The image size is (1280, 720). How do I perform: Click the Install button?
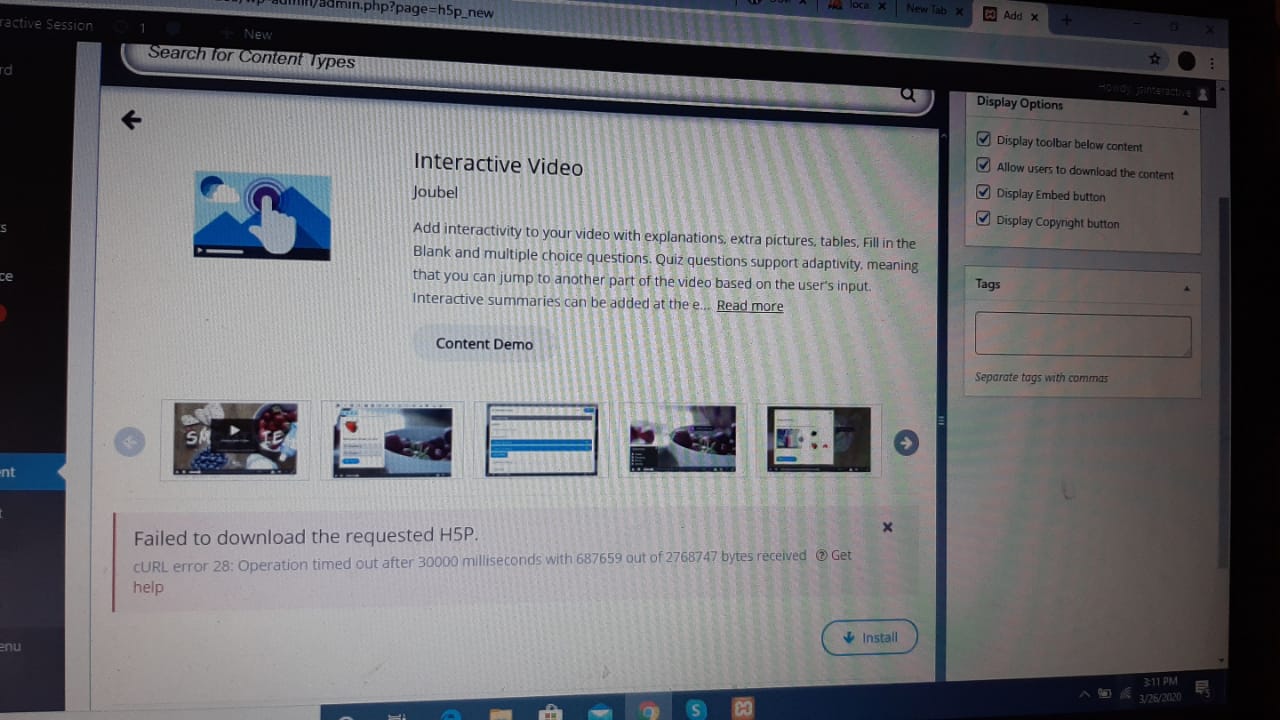tap(869, 637)
